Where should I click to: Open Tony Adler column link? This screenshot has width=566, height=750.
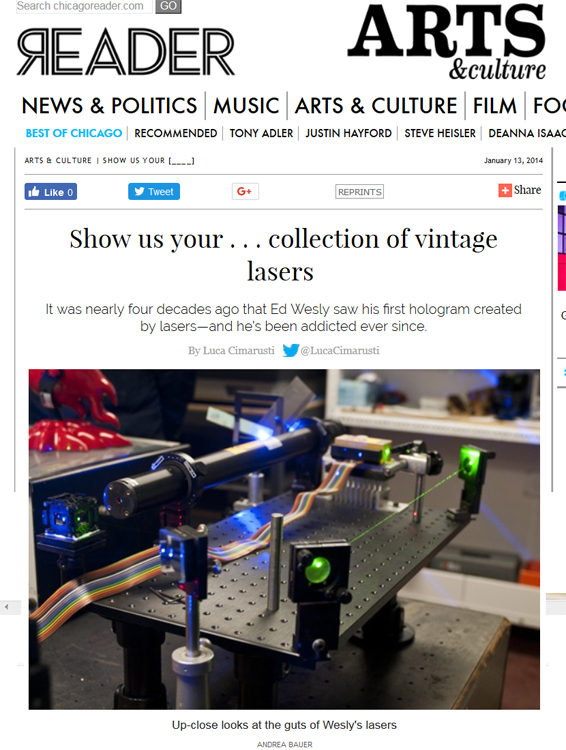coord(261,133)
